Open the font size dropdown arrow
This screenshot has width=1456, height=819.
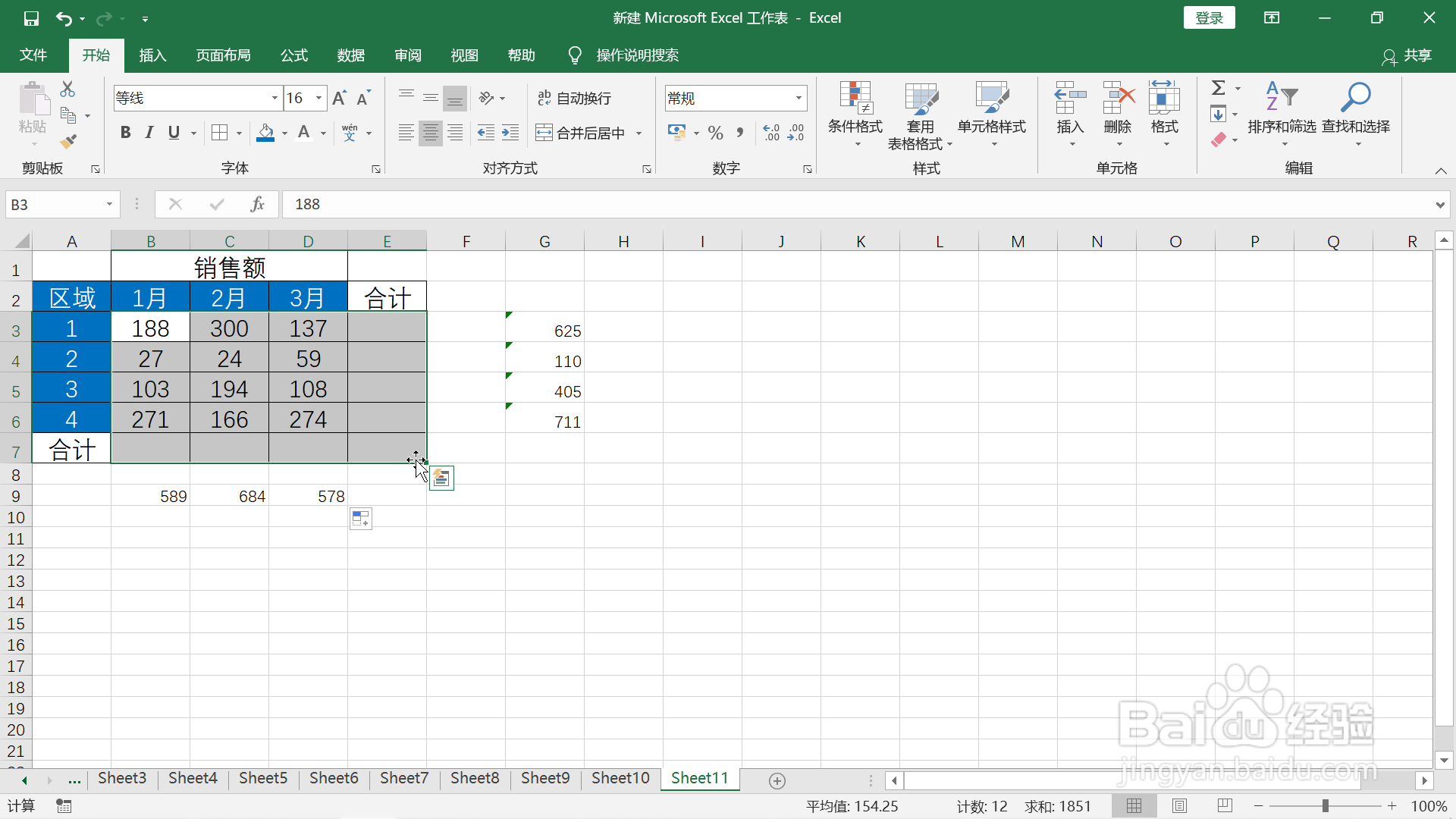(x=319, y=98)
